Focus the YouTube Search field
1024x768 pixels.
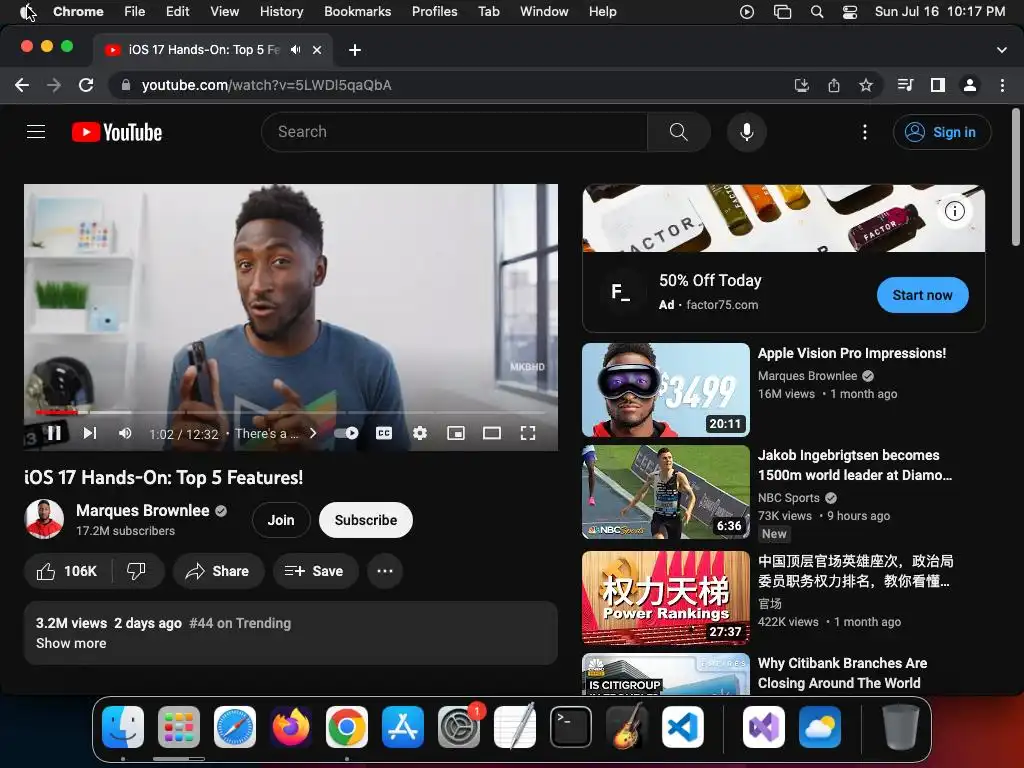455,132
